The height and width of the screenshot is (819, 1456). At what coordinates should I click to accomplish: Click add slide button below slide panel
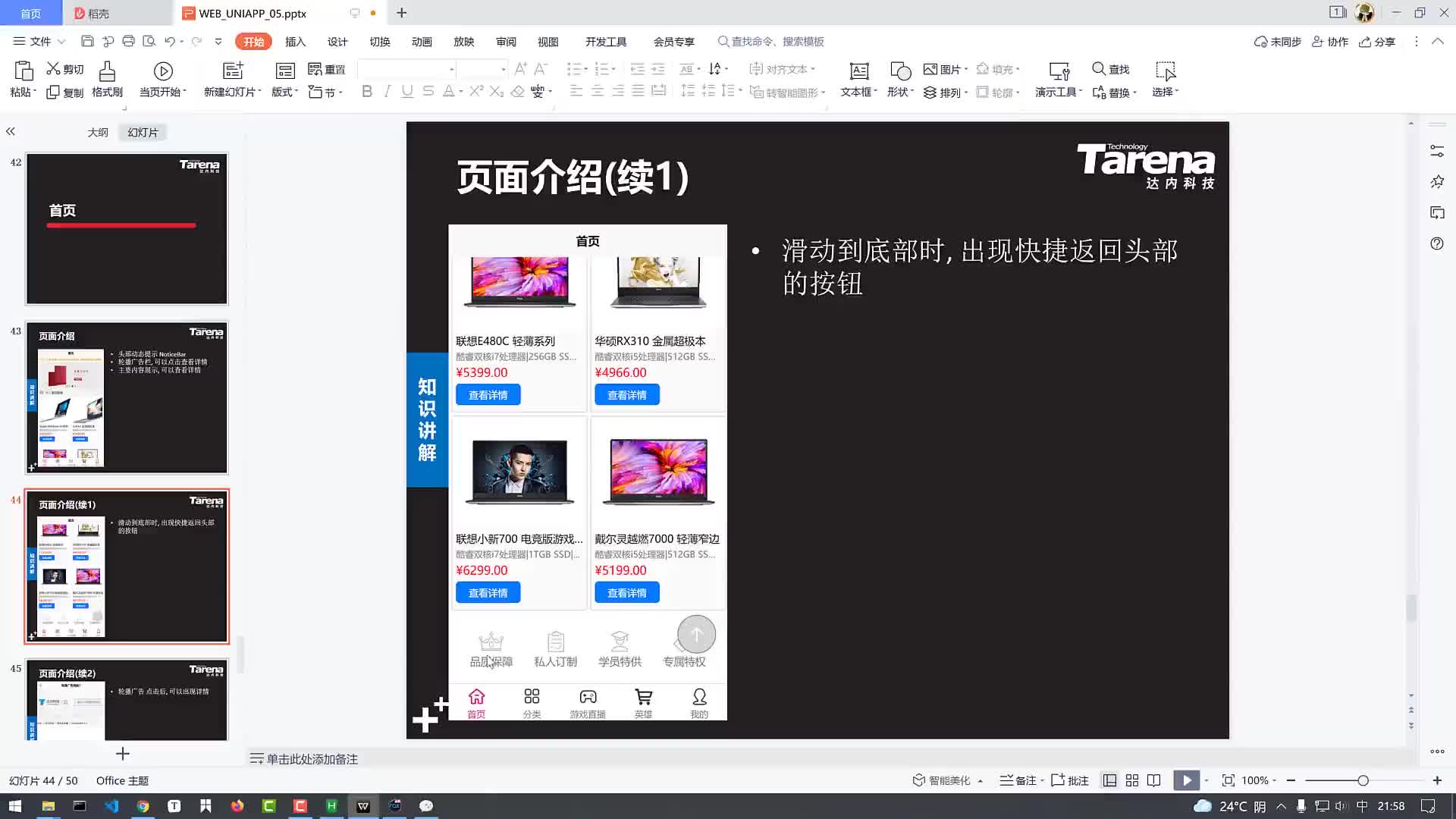coord(122,753)
